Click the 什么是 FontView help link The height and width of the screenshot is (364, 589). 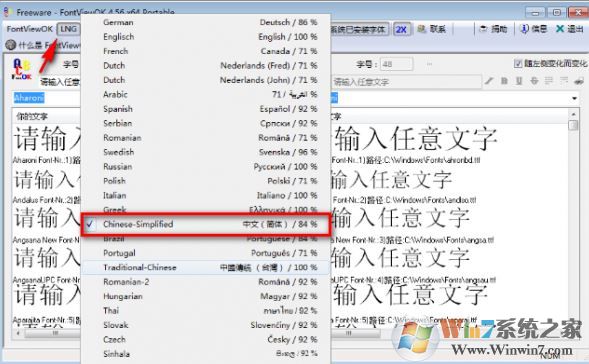coord(49,45)
